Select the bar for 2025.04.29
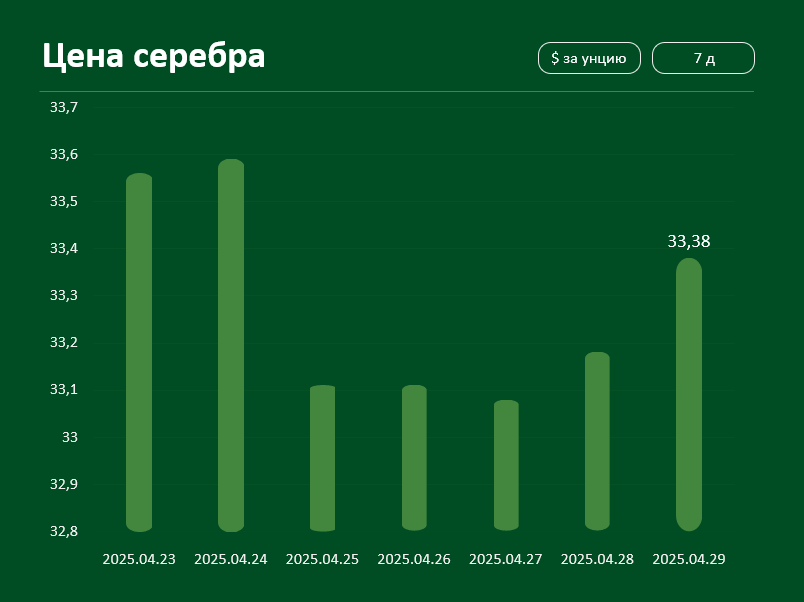 [x=689, y=394]
